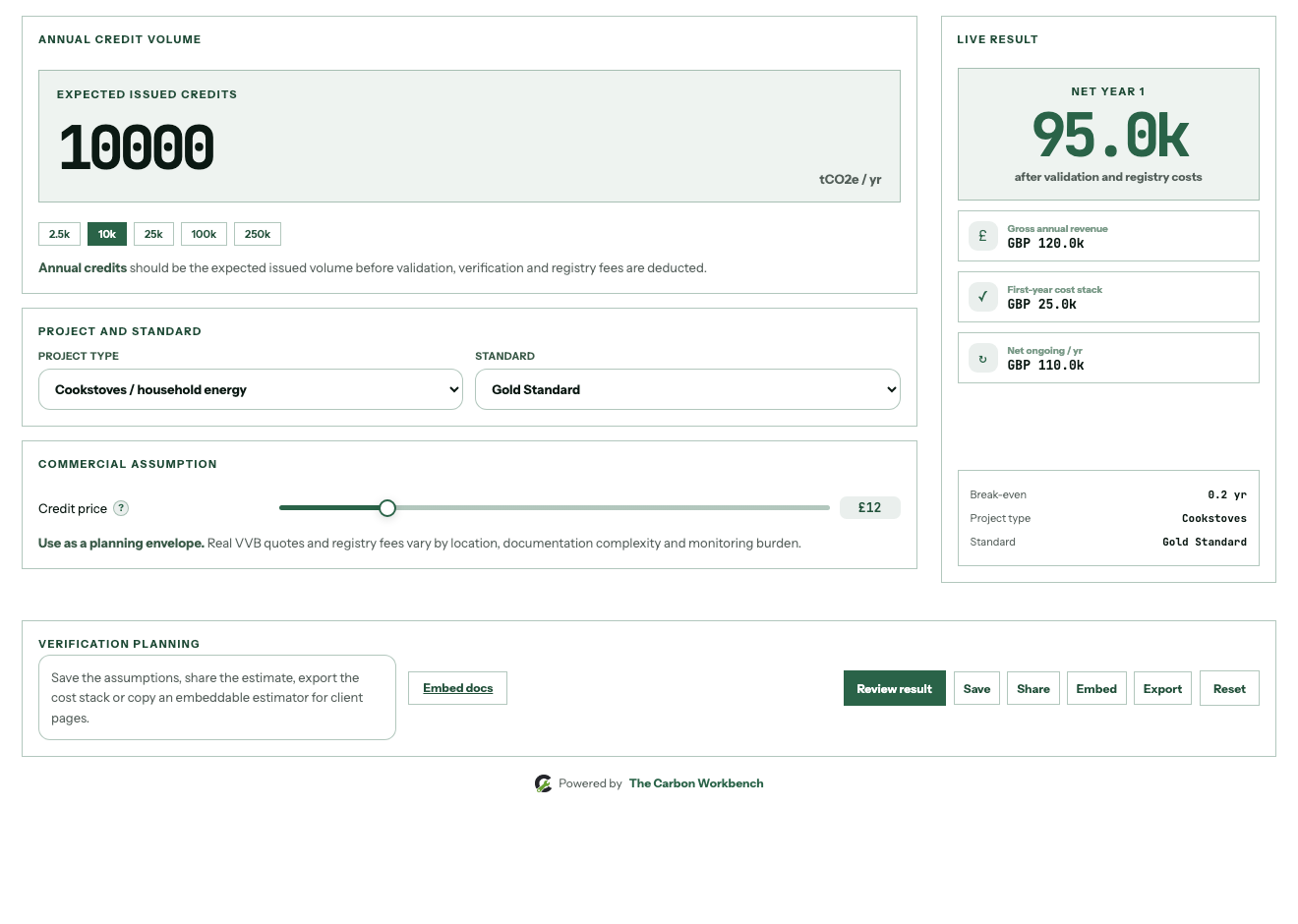The width and height of the screenshot is (1298, 924).
Task: Click the £12 credit price value box
Action: pos(869,507)
